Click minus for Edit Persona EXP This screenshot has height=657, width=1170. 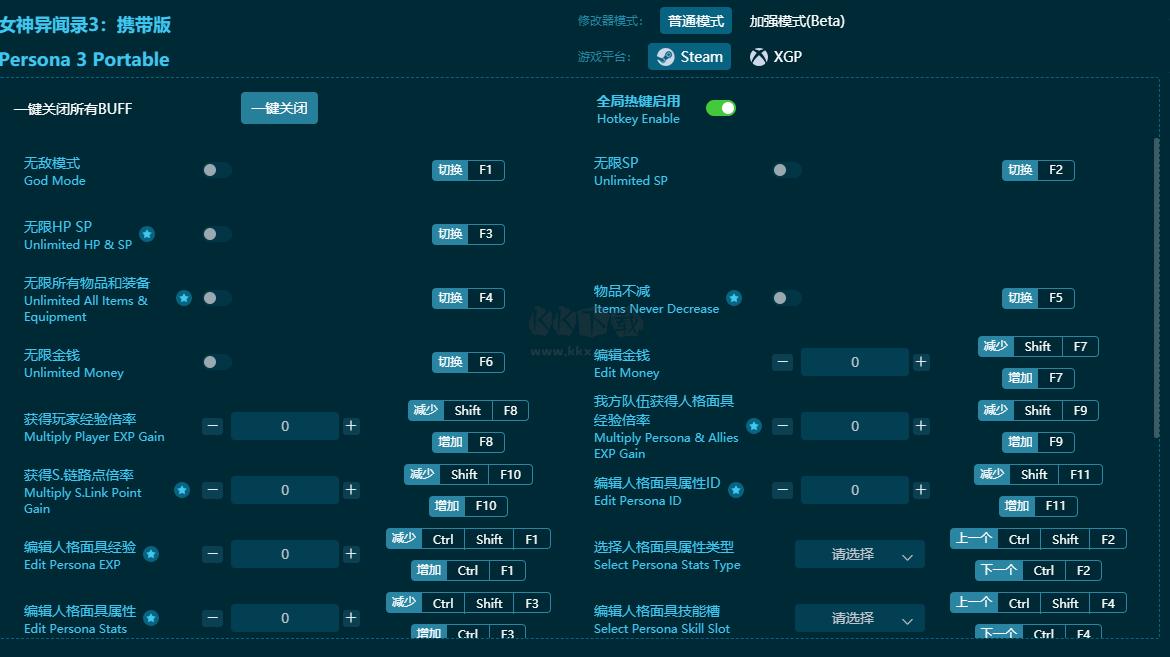213,554
